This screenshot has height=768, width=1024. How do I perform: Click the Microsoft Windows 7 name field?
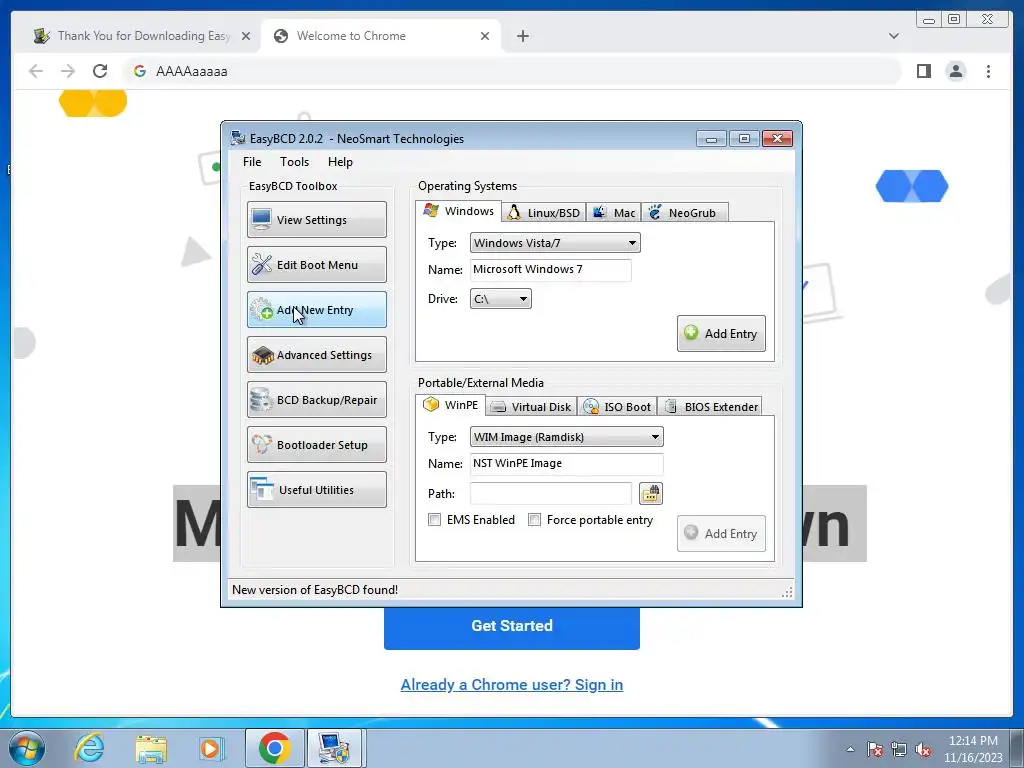point(551,270)
